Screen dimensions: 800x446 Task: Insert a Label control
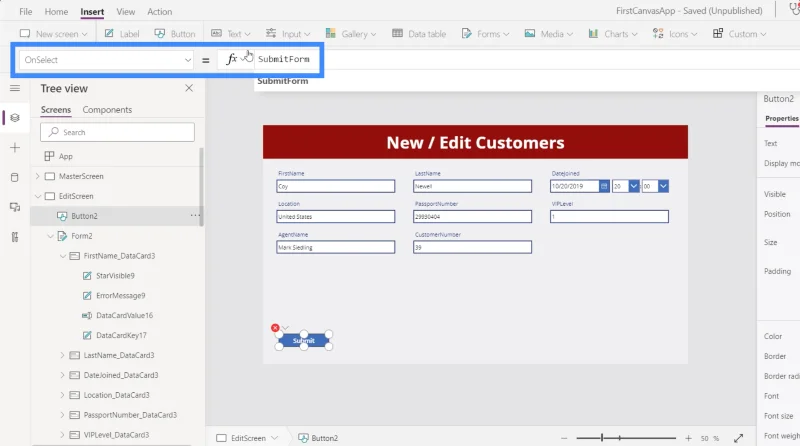(122, 34)
